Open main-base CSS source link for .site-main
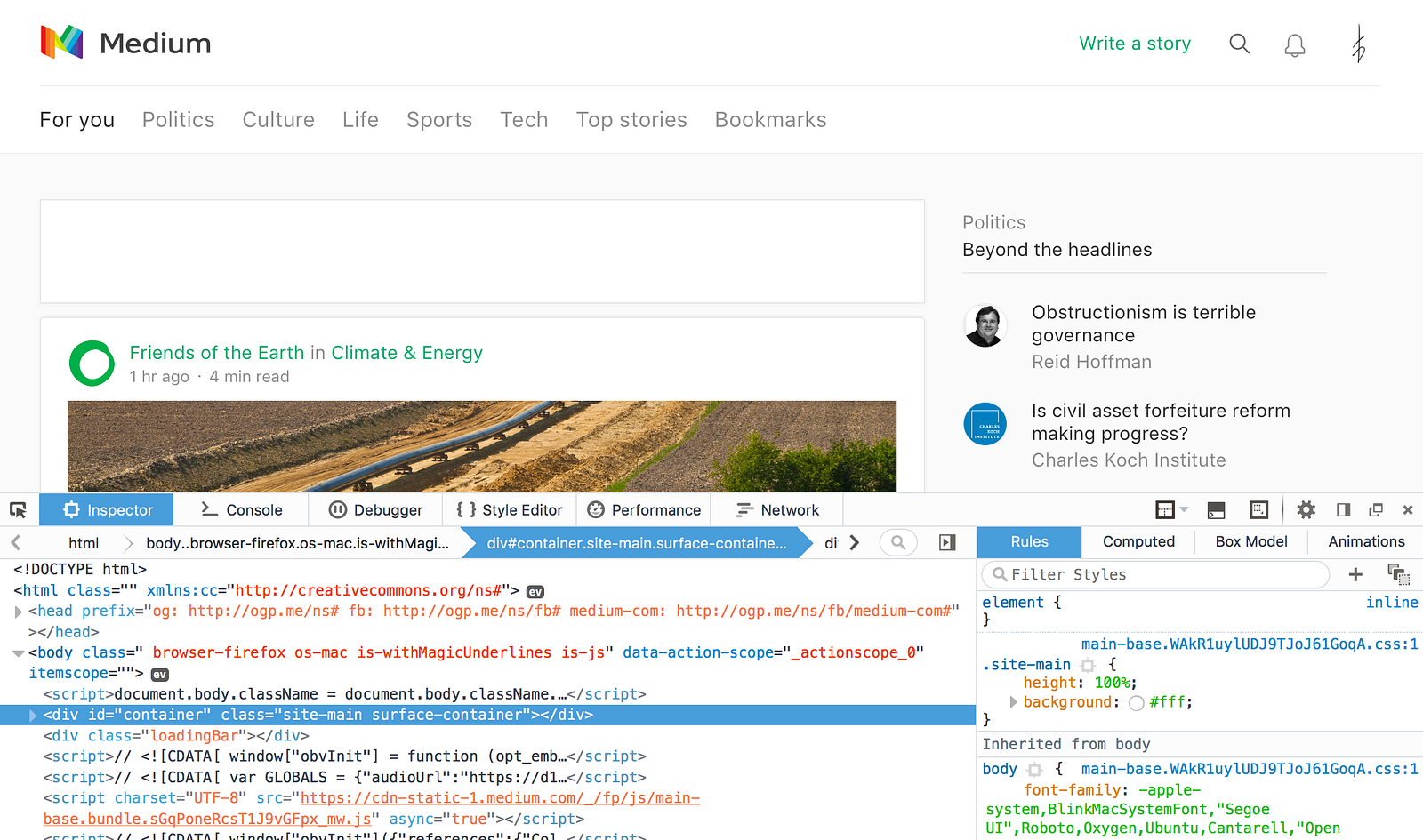 (x=1250, y=644)
